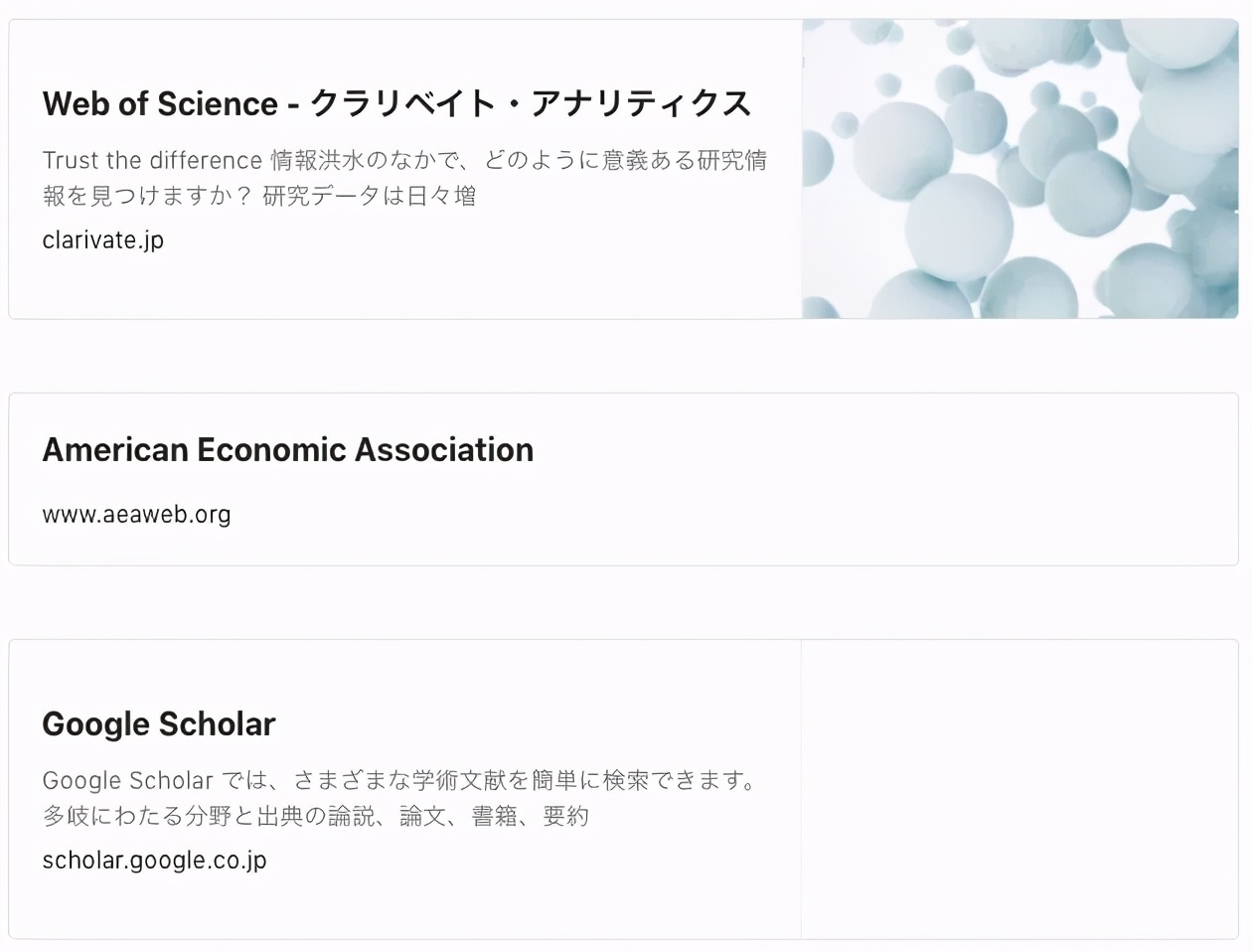Click the Google Scholar description text

pos(401,798)
